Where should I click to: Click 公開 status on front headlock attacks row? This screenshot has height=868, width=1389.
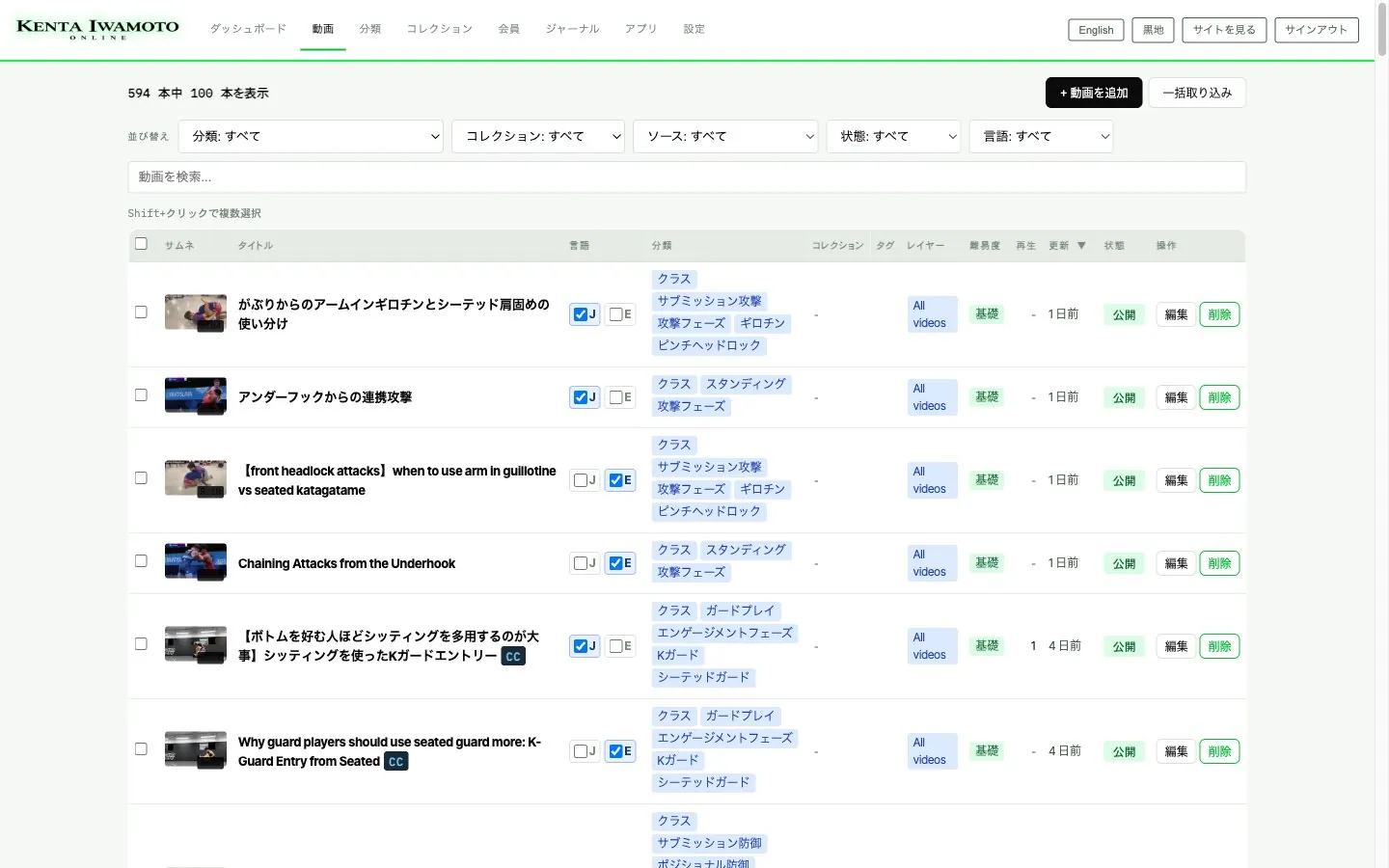[1124, 480]
